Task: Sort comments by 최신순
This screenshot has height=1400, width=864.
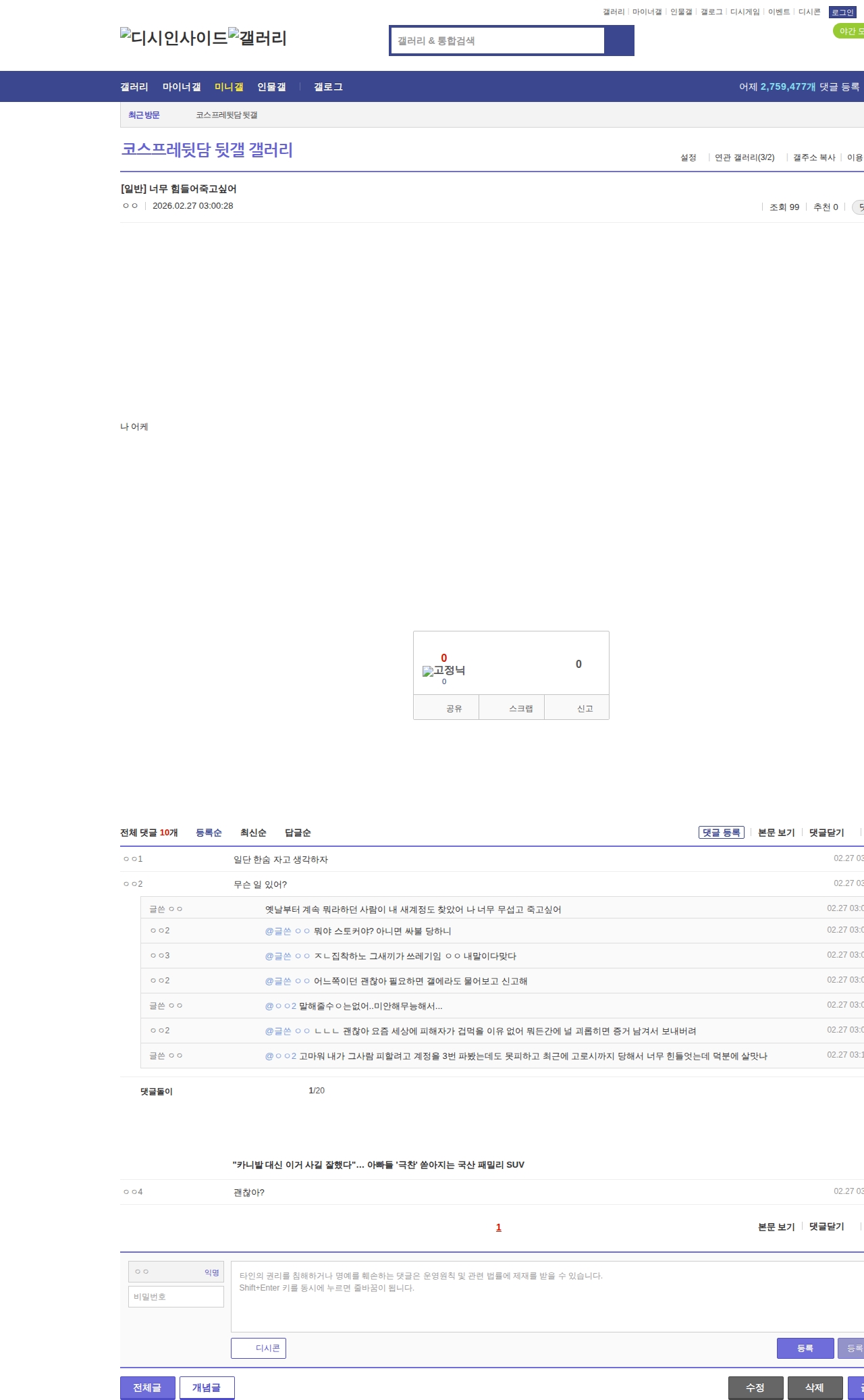Action: 253,833
